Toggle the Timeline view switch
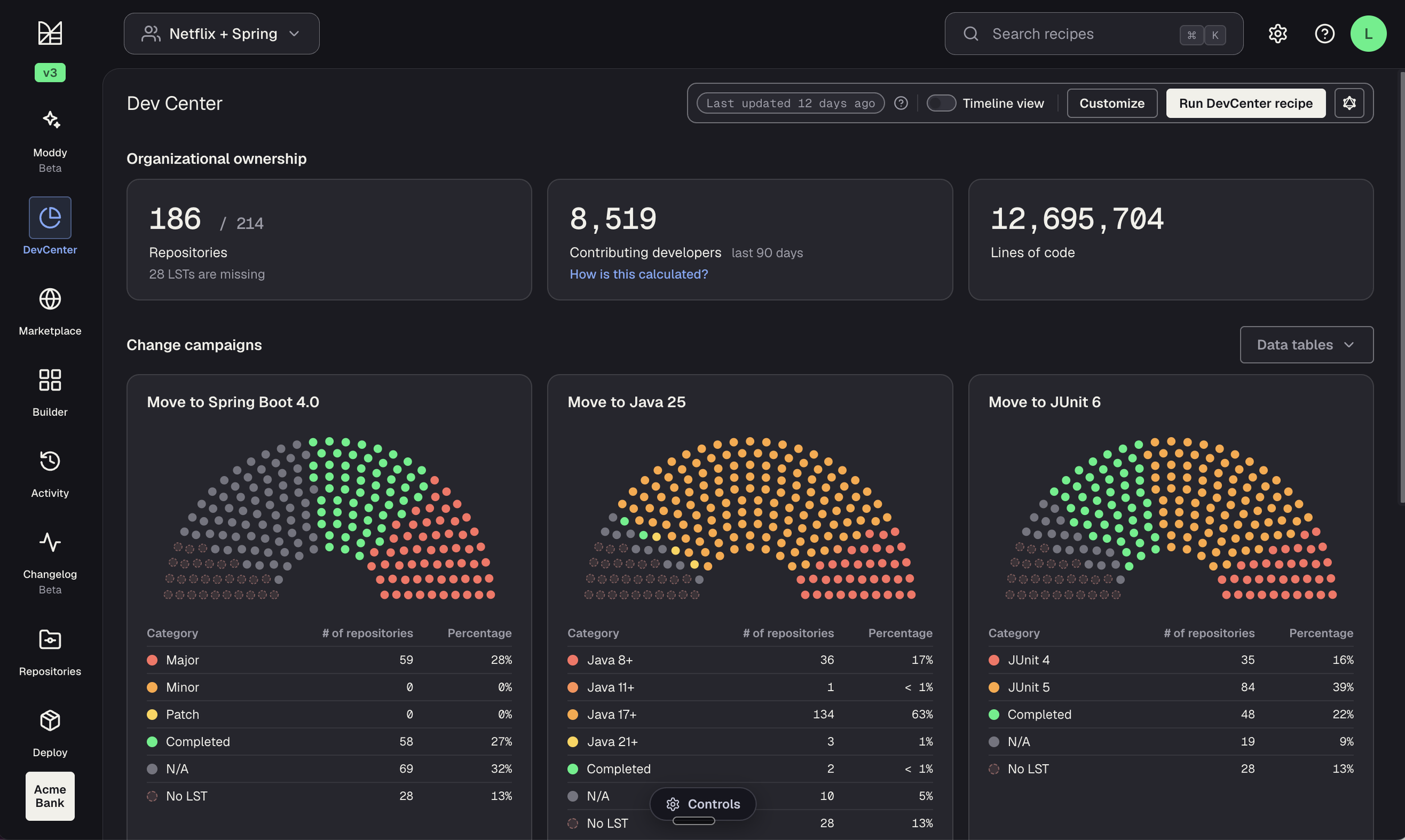This screenshot has width=1405, height=840. [941, 103]
